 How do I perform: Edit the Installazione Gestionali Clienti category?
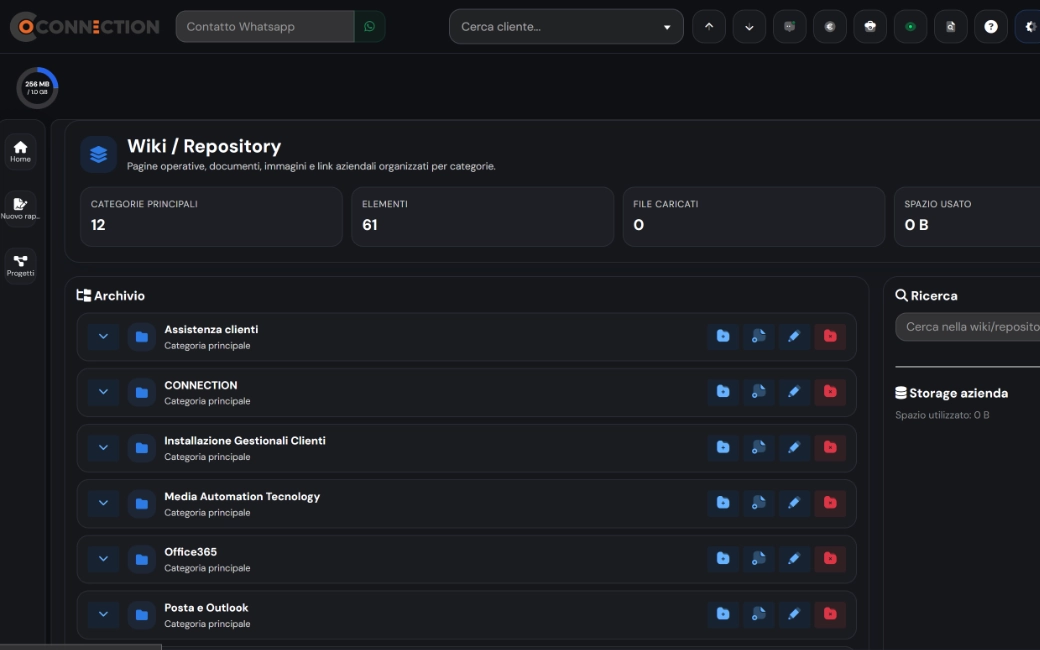(794, 448)
